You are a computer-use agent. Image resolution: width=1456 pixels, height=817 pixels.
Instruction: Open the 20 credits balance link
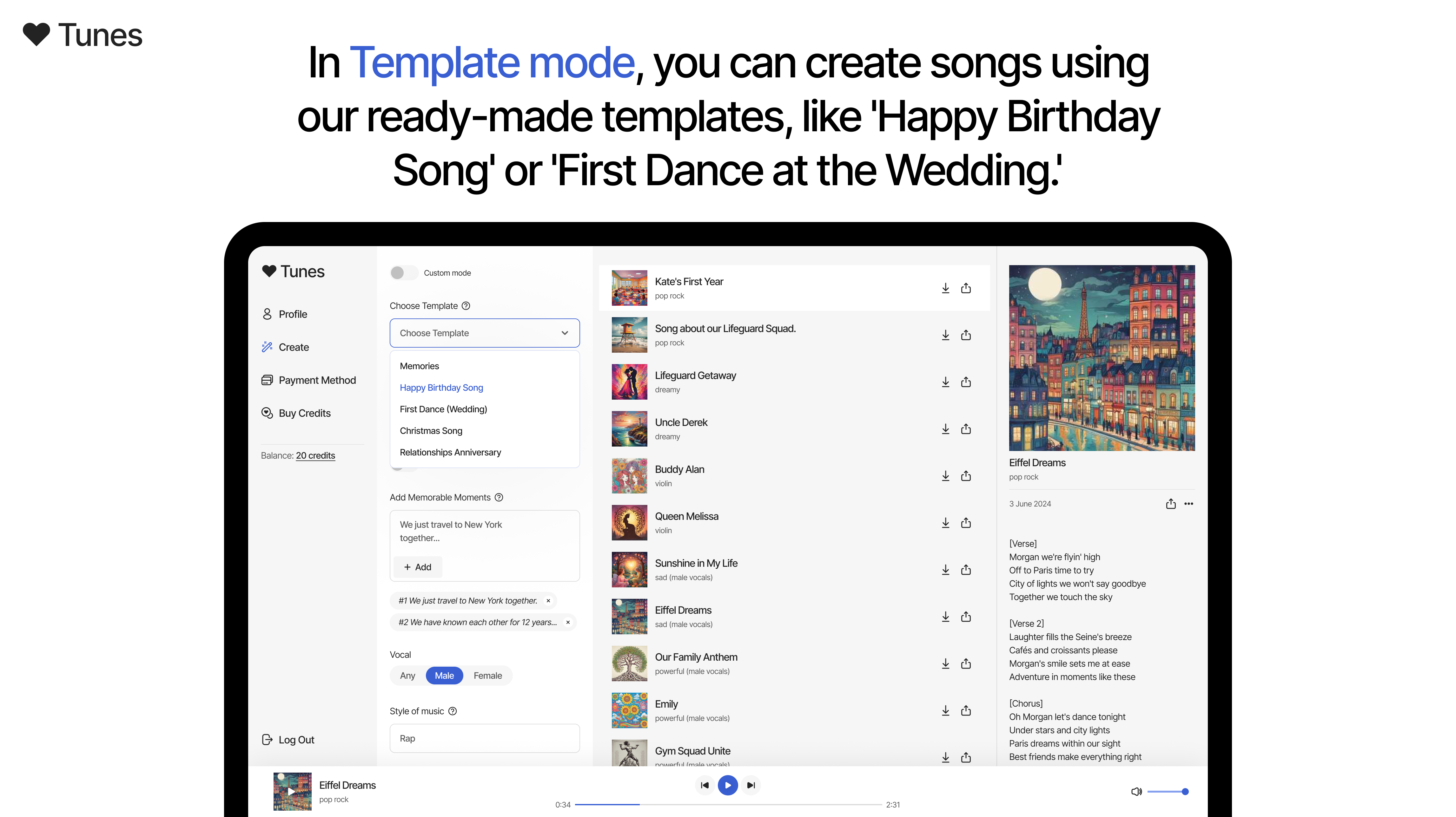click(x=315, y=455)
